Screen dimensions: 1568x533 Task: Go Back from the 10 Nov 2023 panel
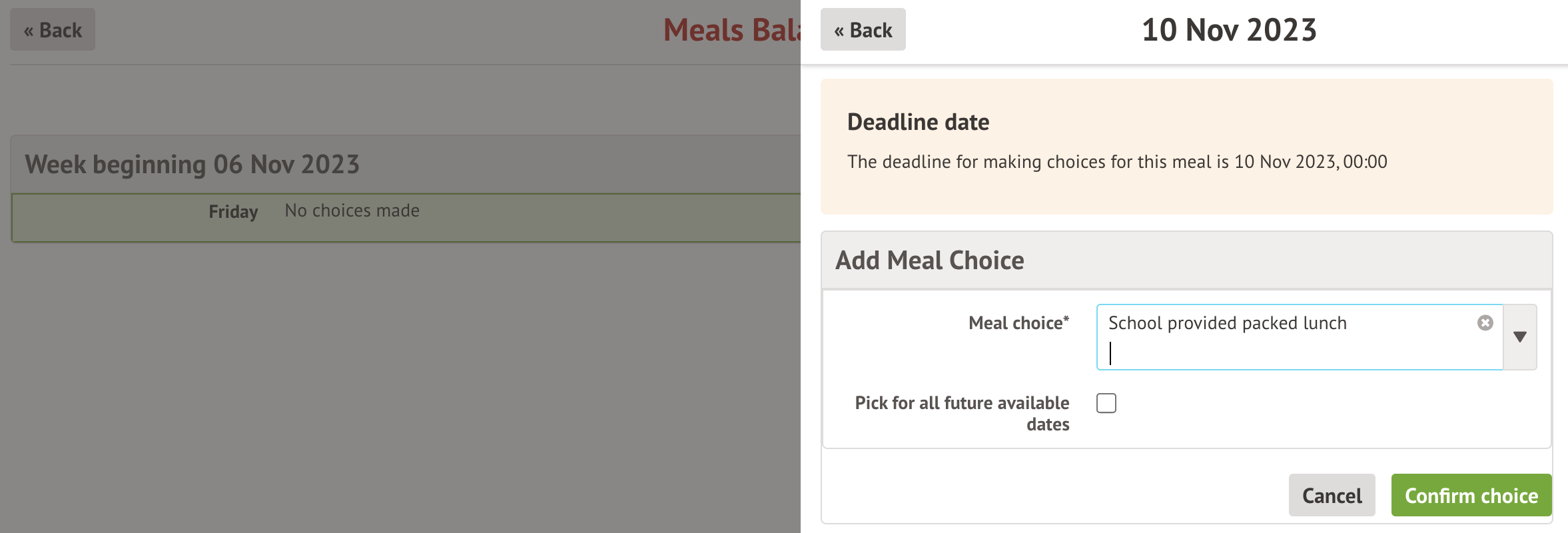pos(863,30)
